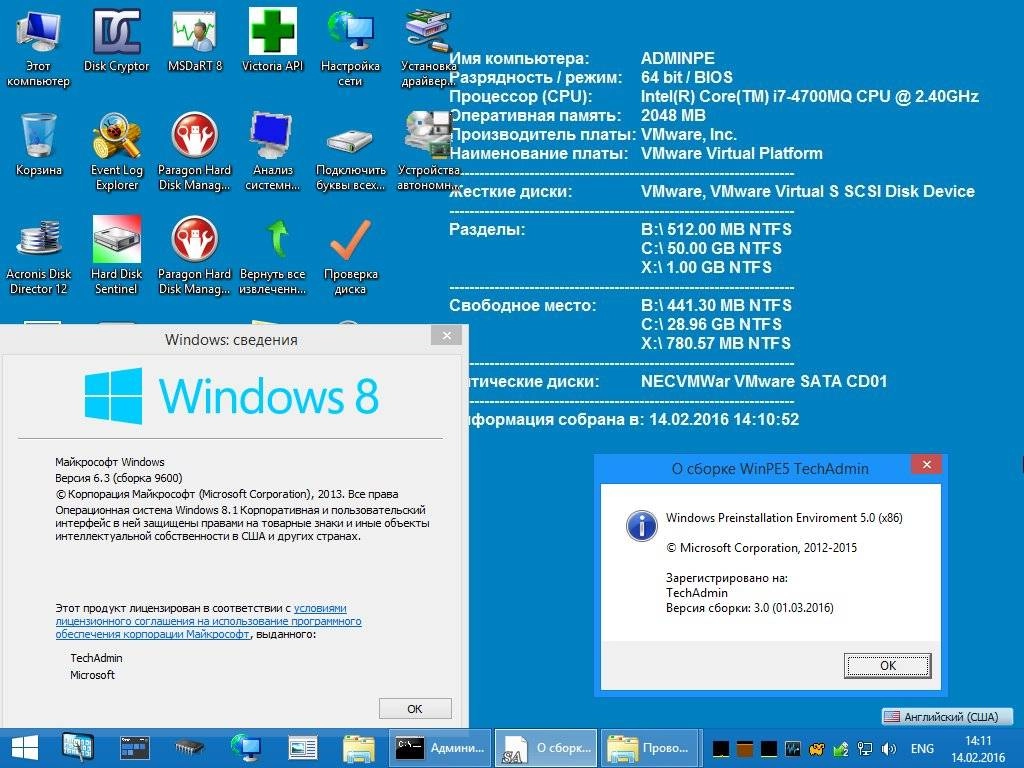Click the Версия 6.3 (сборка 9600) text
The width and height of the screenshot is (1024, 768).
click(x=119, y=478)
